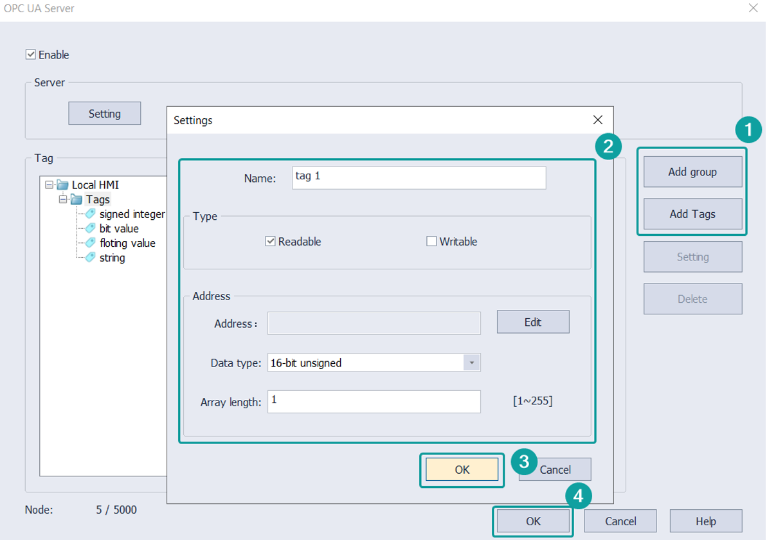Collapse the Local HMI tree node
The width and height of the screenshot is (767, 540).
(x=48, y=185)
